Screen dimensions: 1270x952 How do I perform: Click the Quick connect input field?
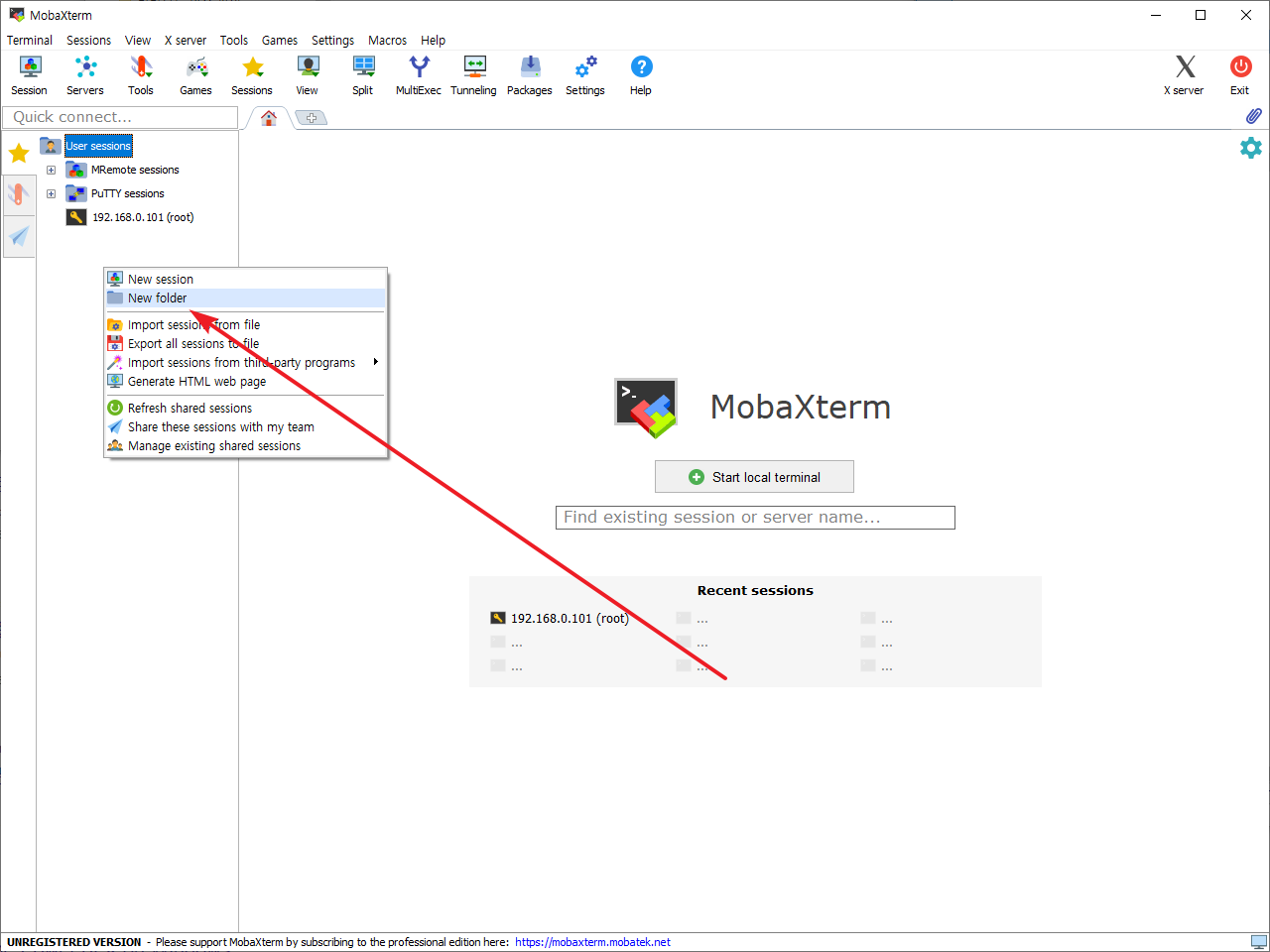tap(120, 117)
